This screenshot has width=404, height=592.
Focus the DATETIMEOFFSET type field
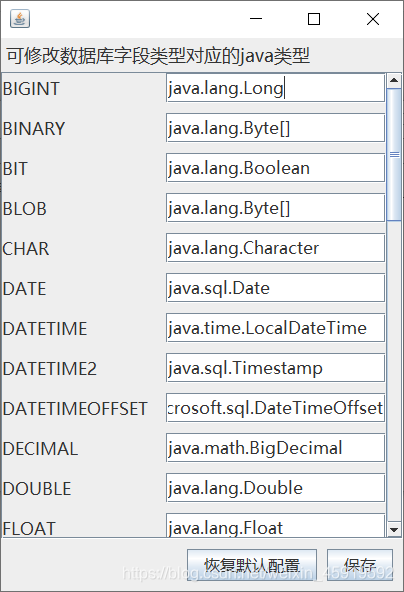click(x=275, y=408)
